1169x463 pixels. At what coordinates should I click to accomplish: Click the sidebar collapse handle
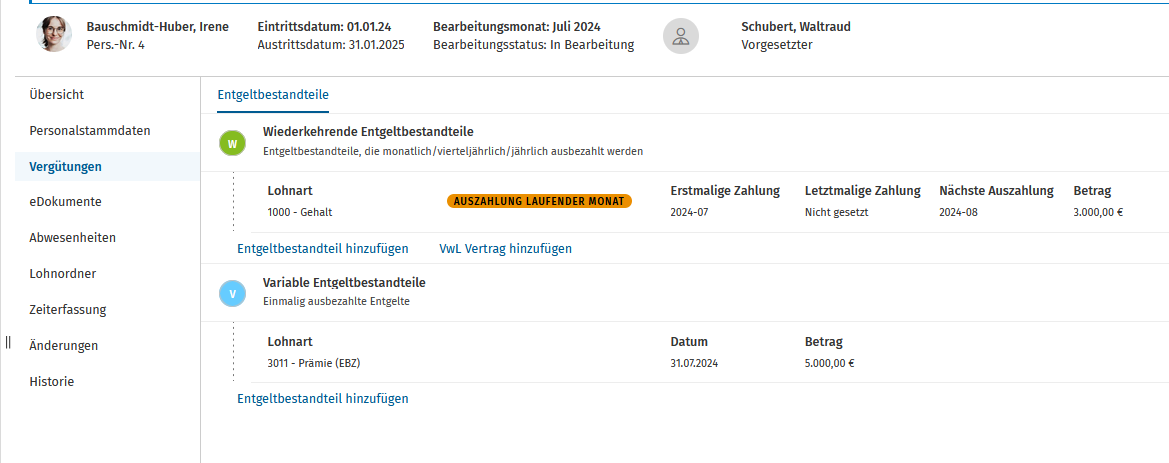click(7, 342)
